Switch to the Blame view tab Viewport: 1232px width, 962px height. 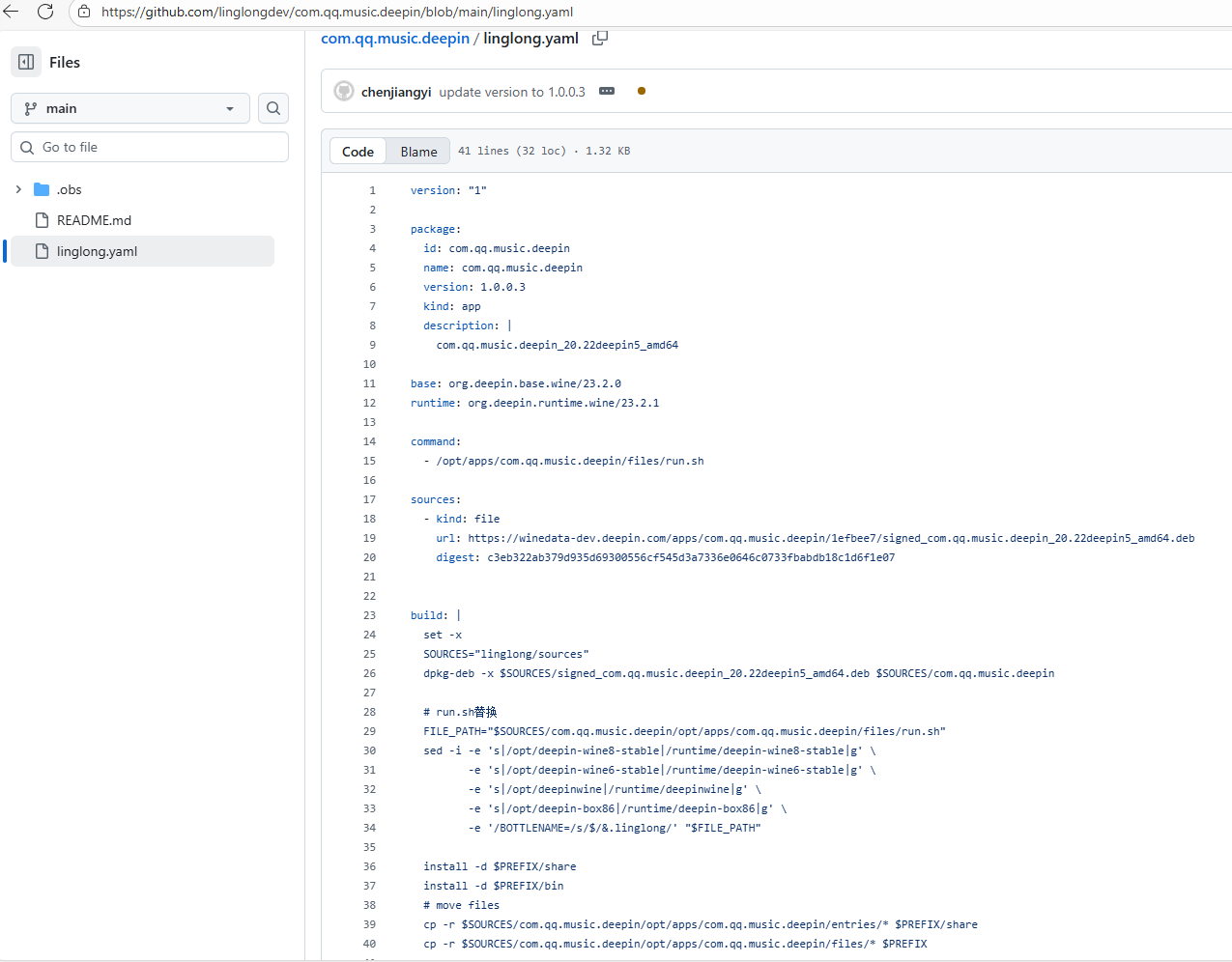pyautogui.click(x=418, y=152)
